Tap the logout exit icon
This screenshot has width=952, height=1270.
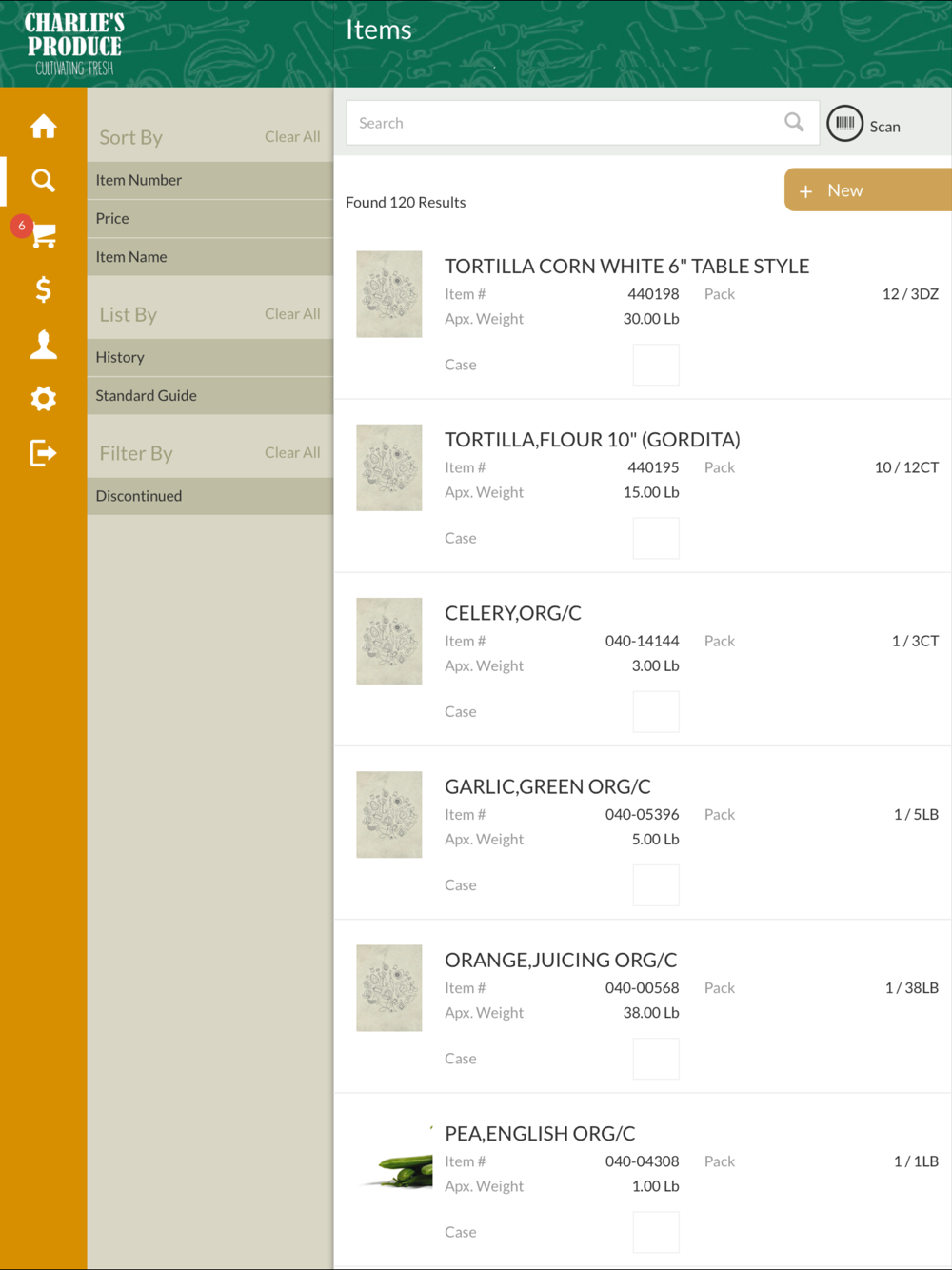point(43,452)
